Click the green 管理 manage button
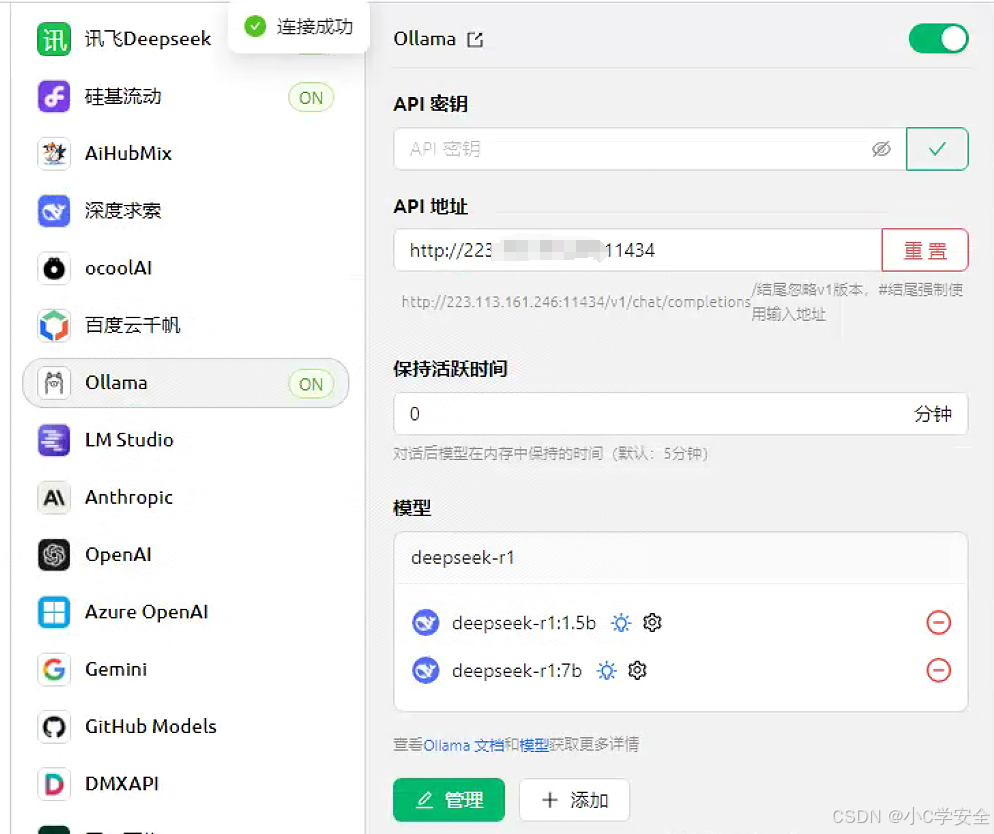This screenshot has height=834, width=994. [x=449, y=800]
